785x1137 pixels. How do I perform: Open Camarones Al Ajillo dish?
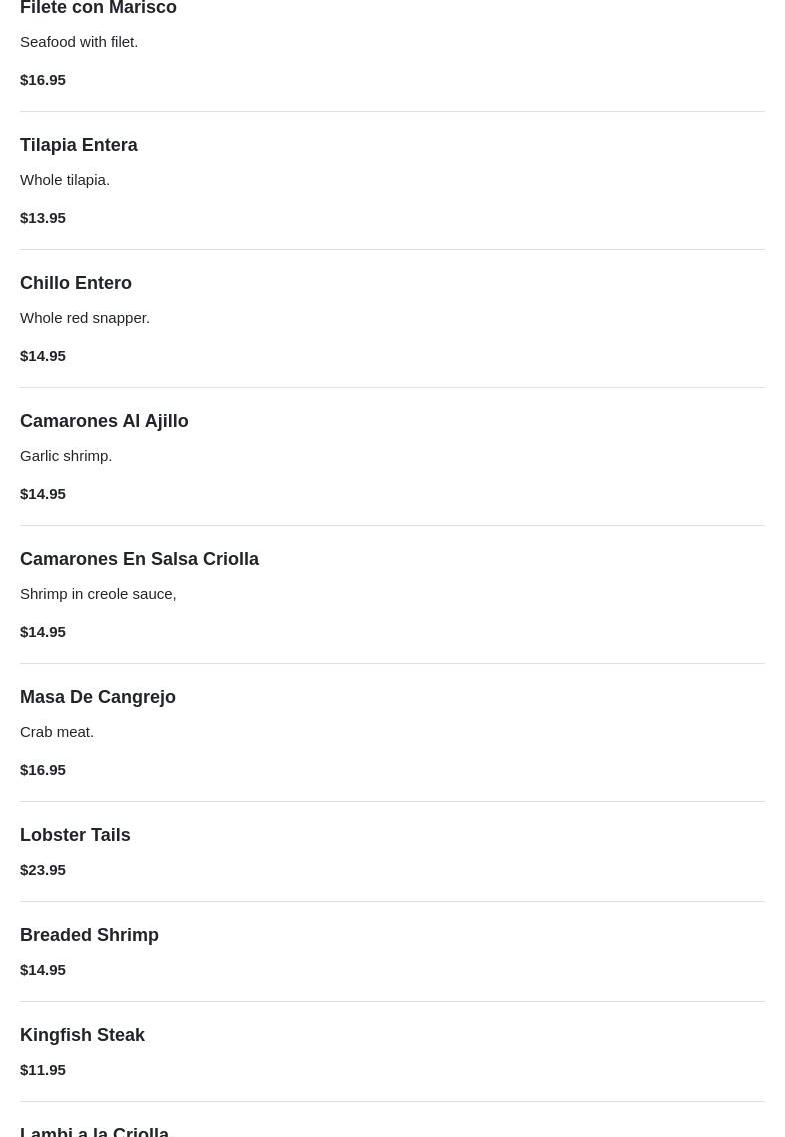pyautogui.click(x=104, y=421)
